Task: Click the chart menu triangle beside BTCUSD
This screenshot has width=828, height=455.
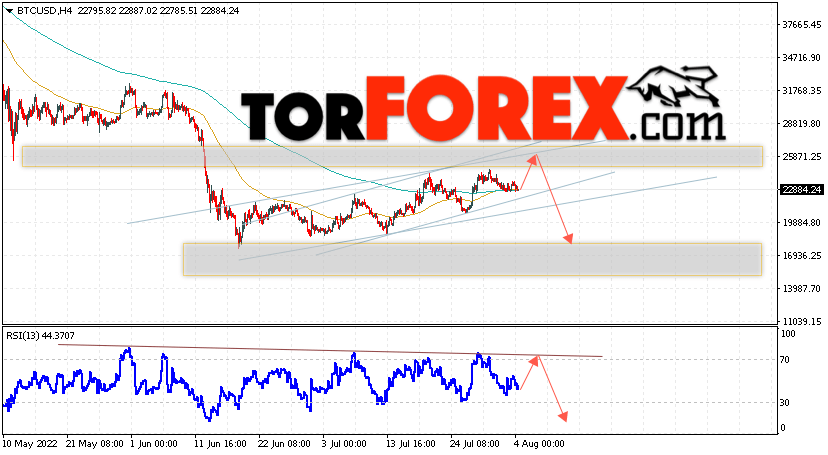Action: pyautogui.click(x=10, y=11)
